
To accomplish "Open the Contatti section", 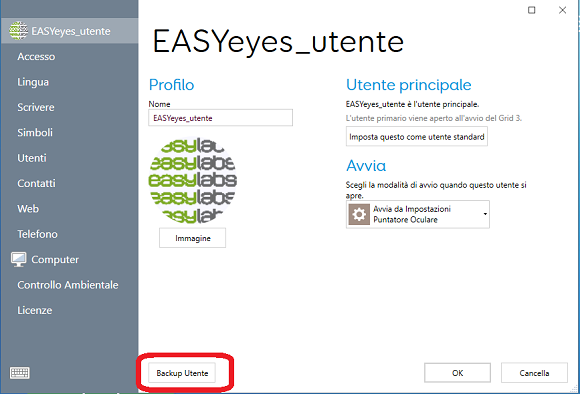I will pos(36,183).
